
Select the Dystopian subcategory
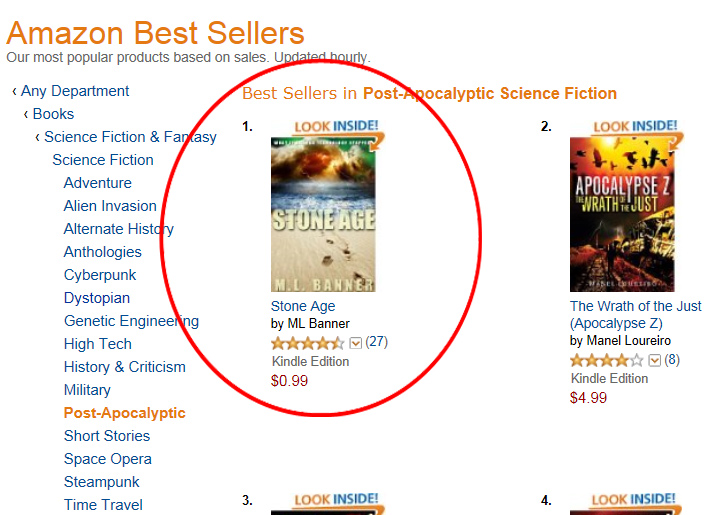tap(97, 298)
